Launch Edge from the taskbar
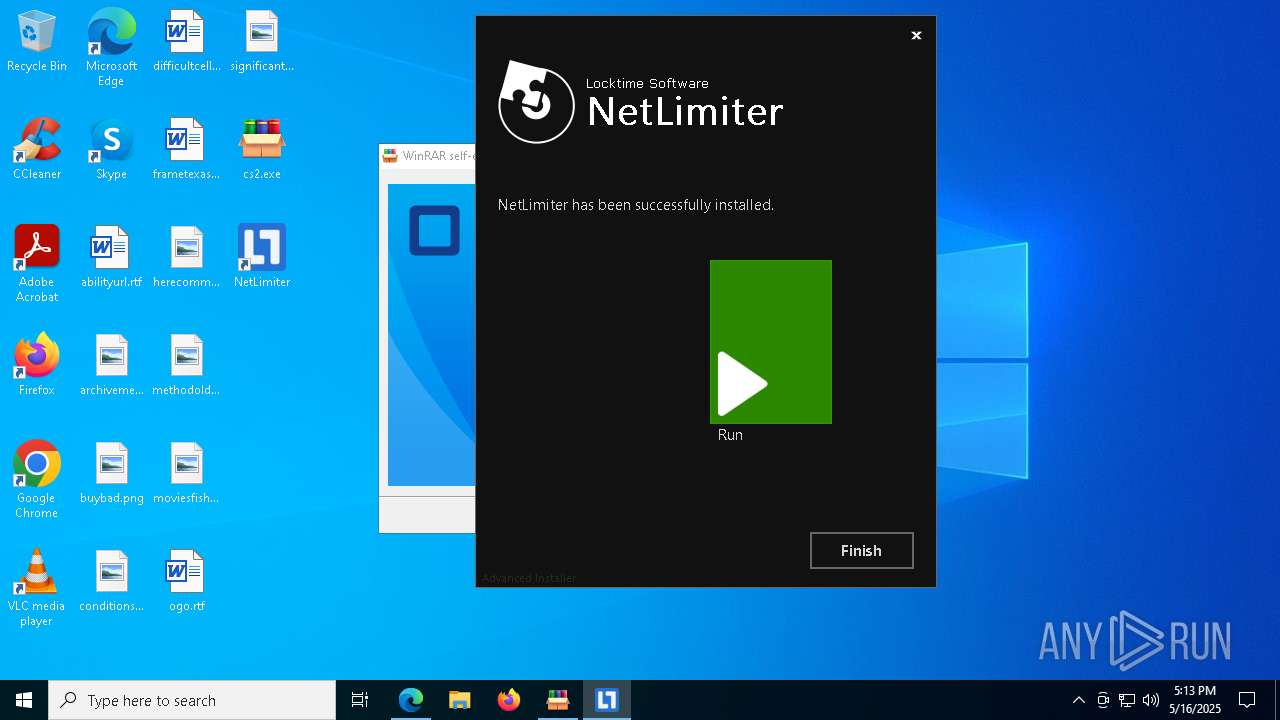The width and height of the screenshot is (1280, 720). click(411, 700)
